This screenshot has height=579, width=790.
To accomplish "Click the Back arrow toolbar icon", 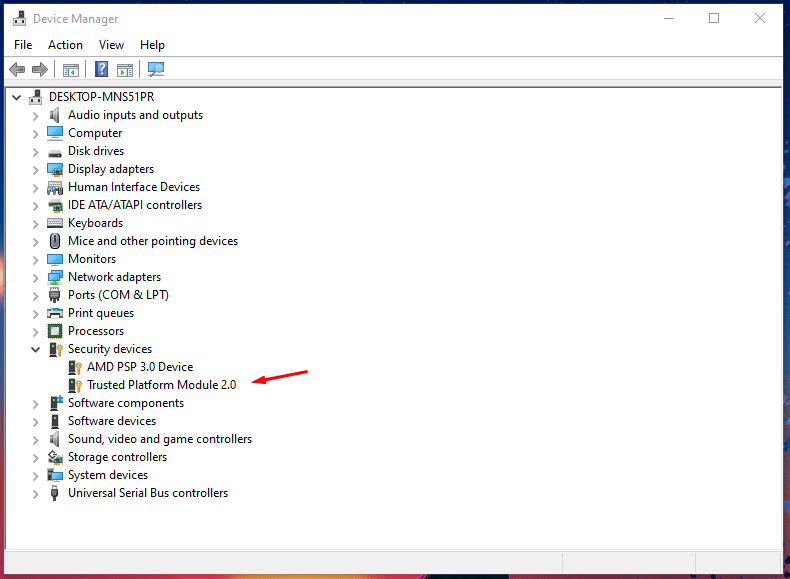I will pos(17,70).
